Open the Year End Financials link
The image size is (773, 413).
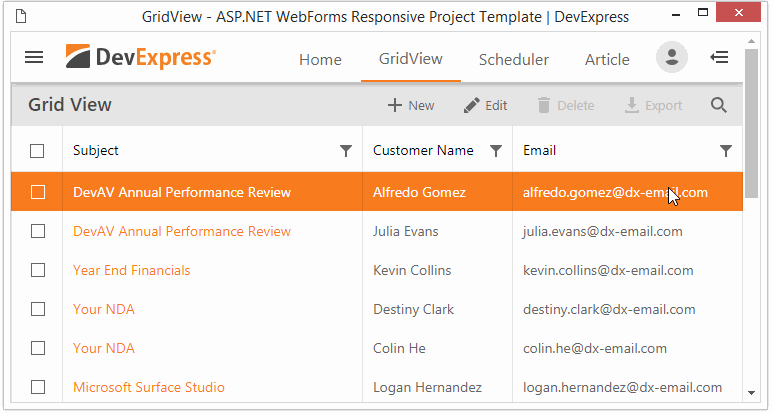(131, 270)
